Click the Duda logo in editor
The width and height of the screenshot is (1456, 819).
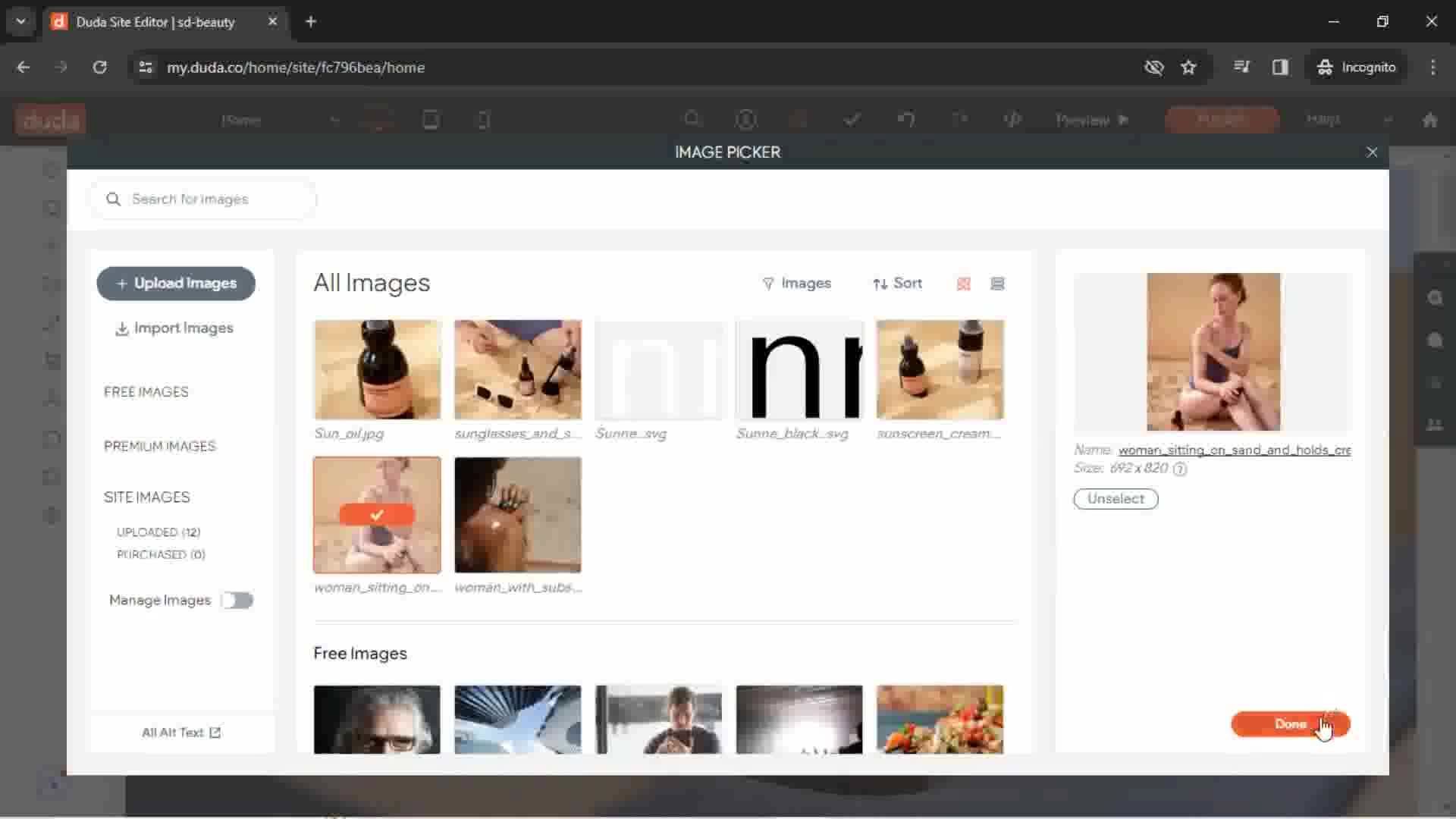[x=51, y=120]
